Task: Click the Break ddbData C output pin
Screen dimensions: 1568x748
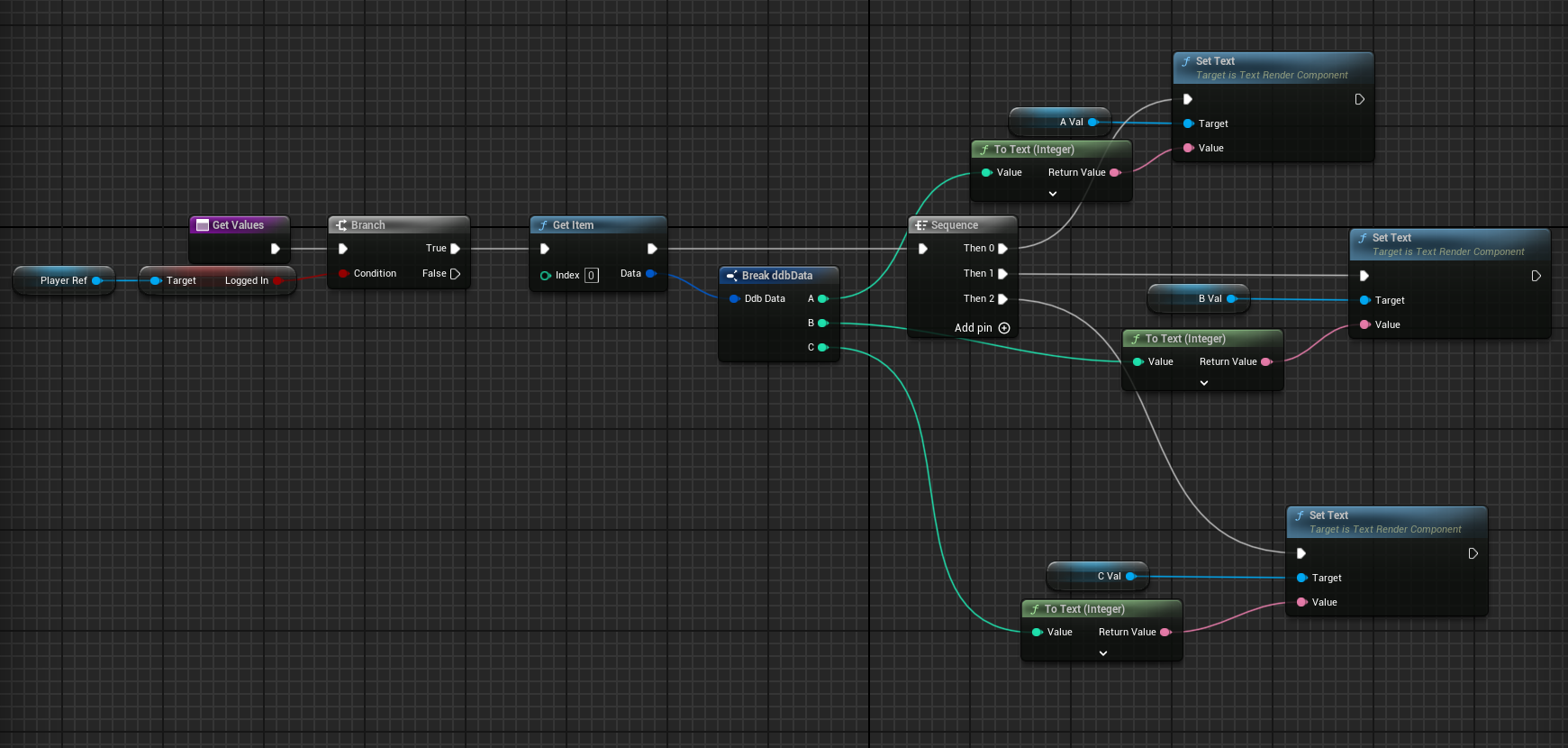Action: [x=822, y=348]
